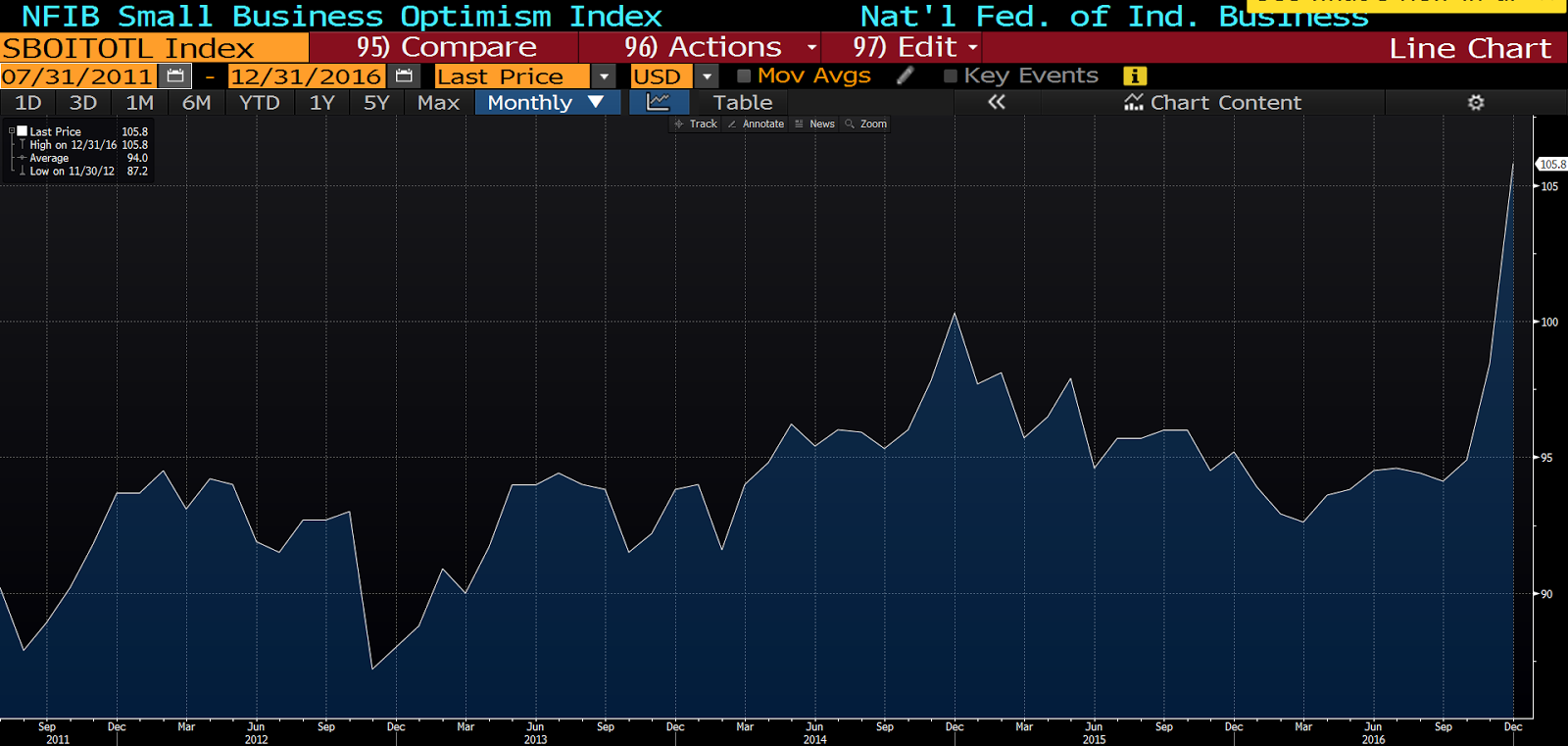Toggle the Key Events checkbox
The height and width of the screenshot is (746, 1568).
click(x=951, y=75)
